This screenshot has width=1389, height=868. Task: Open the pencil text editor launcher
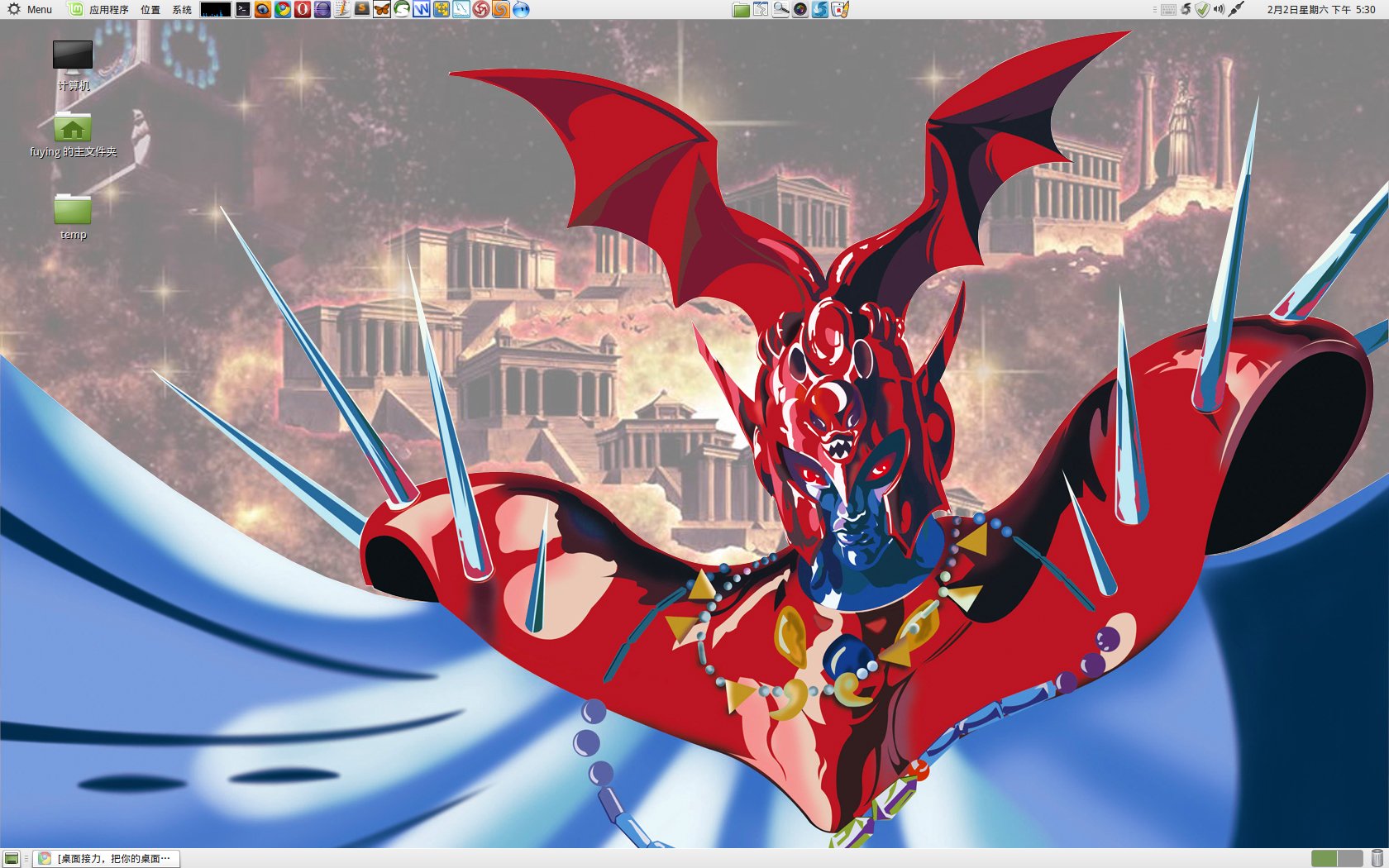coord(342,9)
